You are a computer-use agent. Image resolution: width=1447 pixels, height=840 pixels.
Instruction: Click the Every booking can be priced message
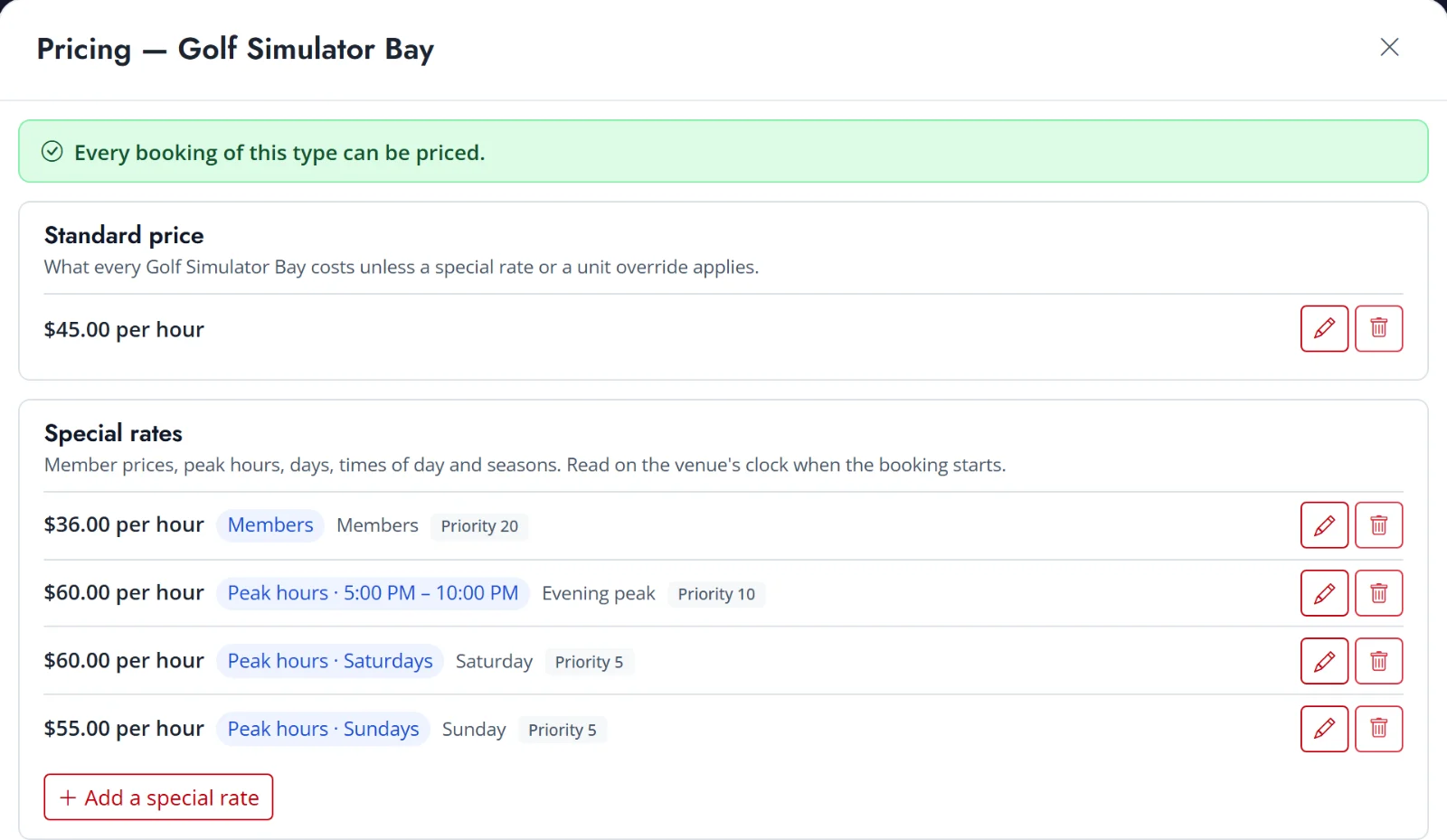279,153
